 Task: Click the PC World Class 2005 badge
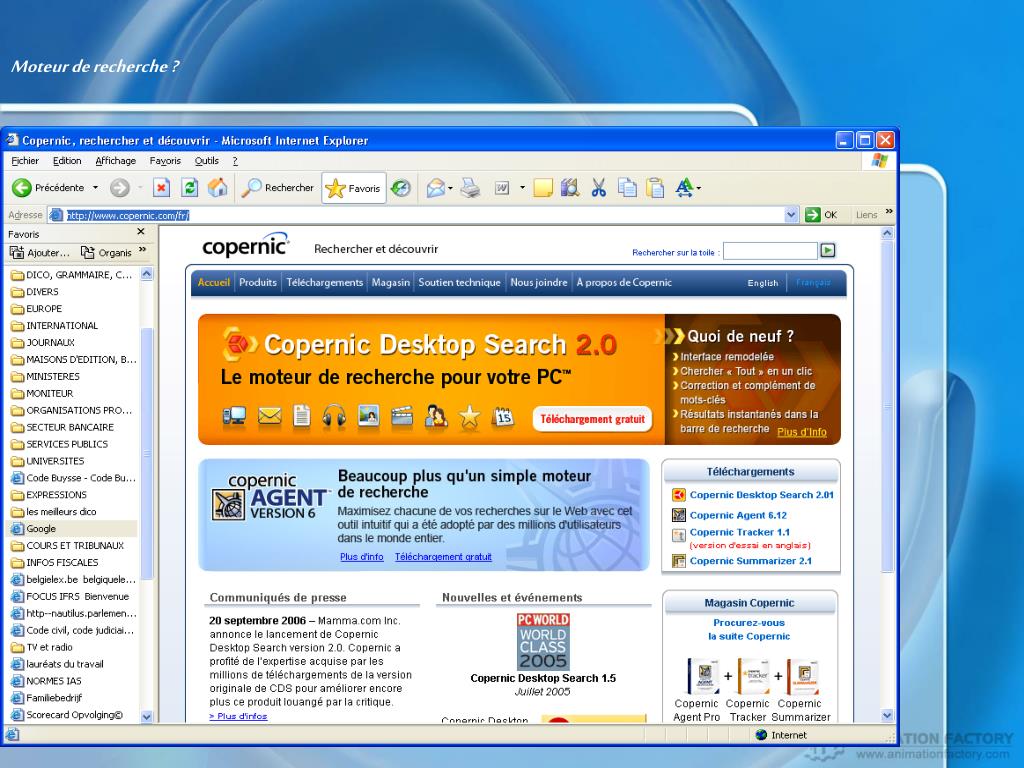pyautogui.click(x=543, y=641)
